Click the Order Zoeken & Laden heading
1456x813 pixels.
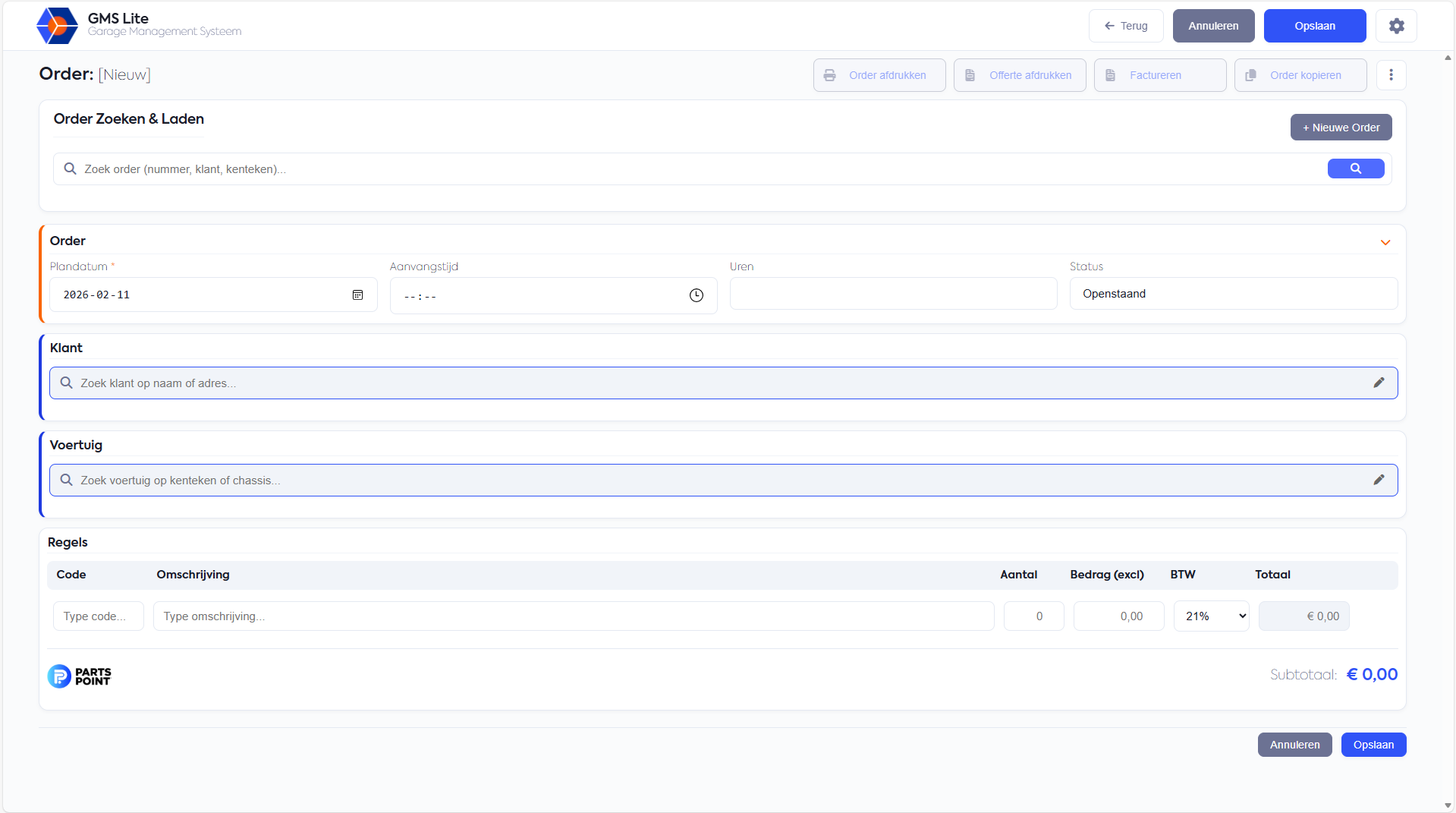pyautogui.click(x=128, y=119)
